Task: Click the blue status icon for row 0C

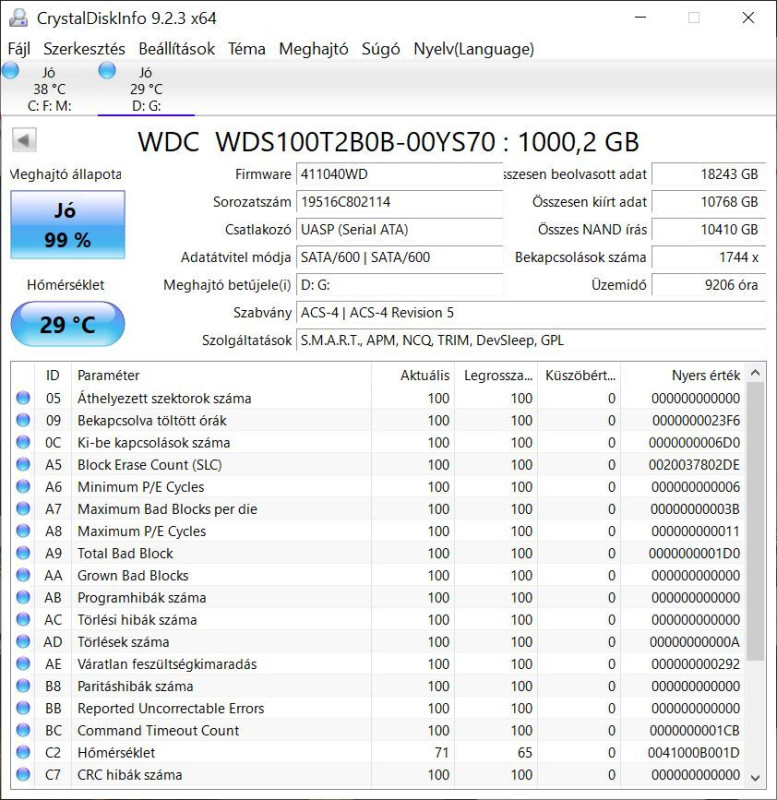Action: point(23,442)
